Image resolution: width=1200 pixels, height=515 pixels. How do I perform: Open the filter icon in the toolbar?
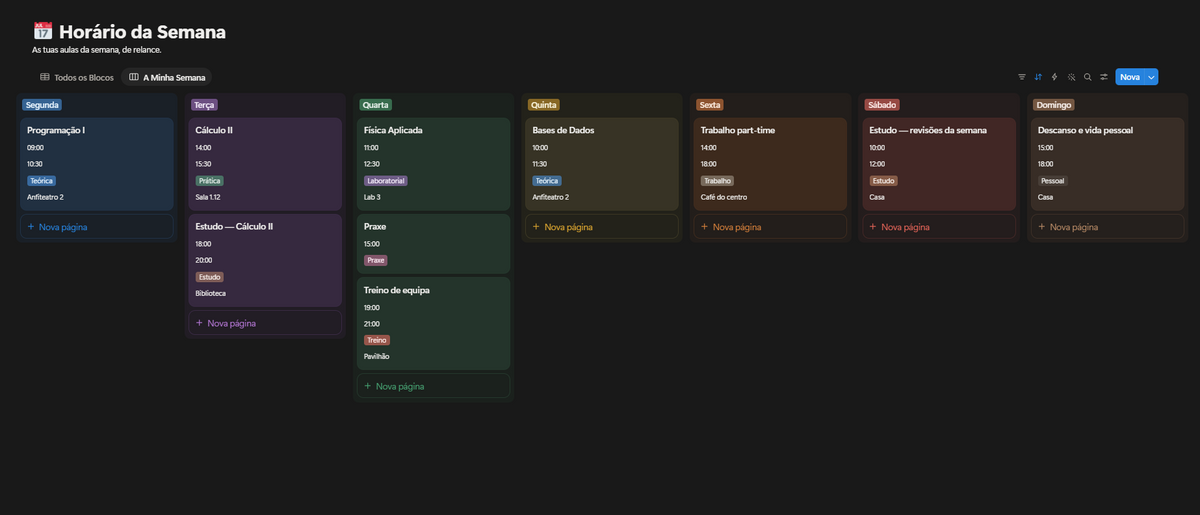click(1022, 77)
